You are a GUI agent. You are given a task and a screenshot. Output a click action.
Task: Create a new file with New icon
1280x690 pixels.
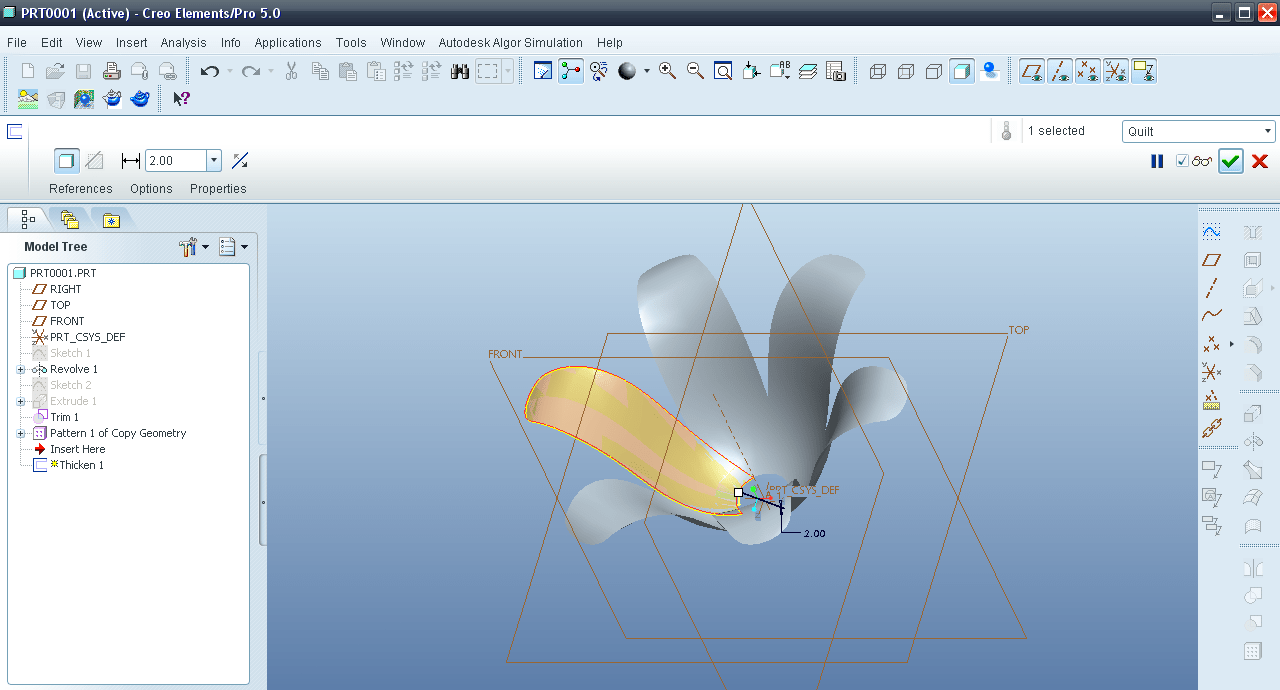(28, 71)
